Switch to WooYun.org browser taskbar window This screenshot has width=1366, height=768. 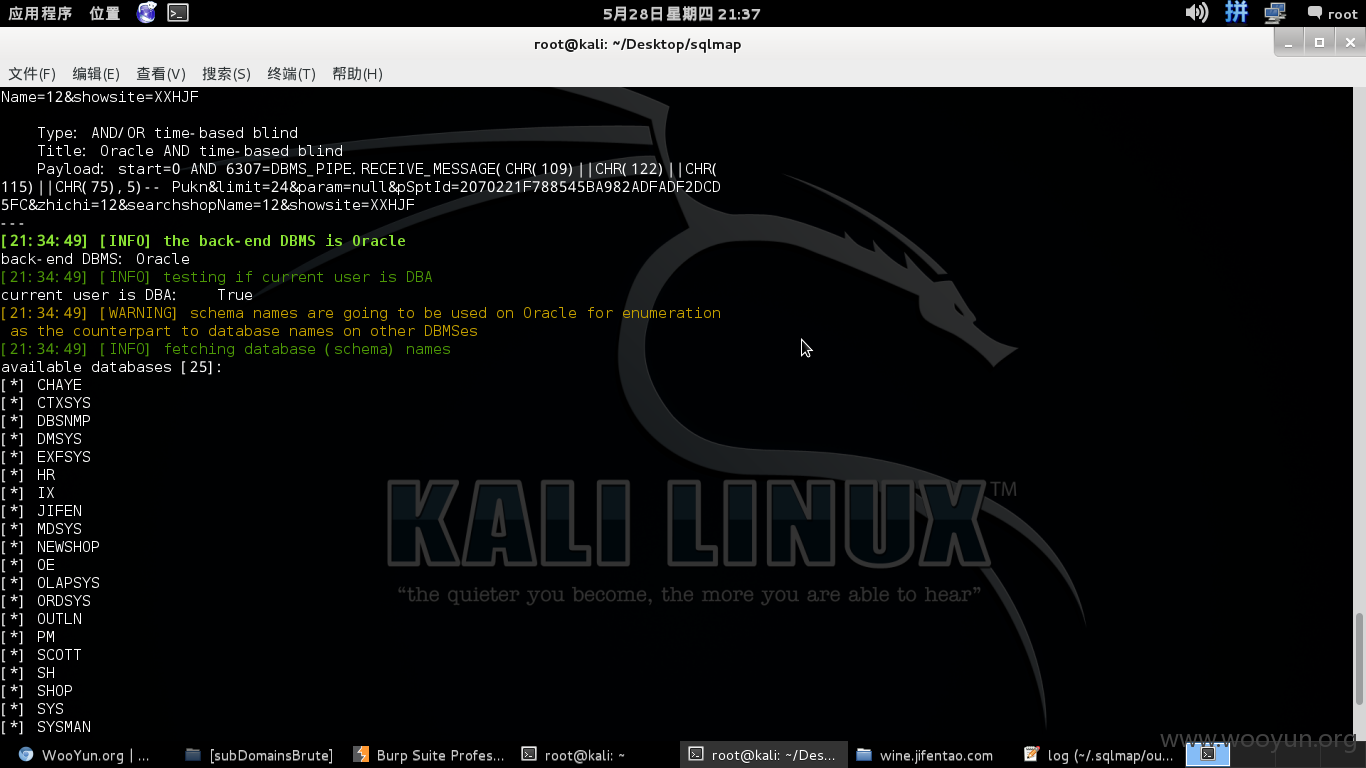point(87,755)
